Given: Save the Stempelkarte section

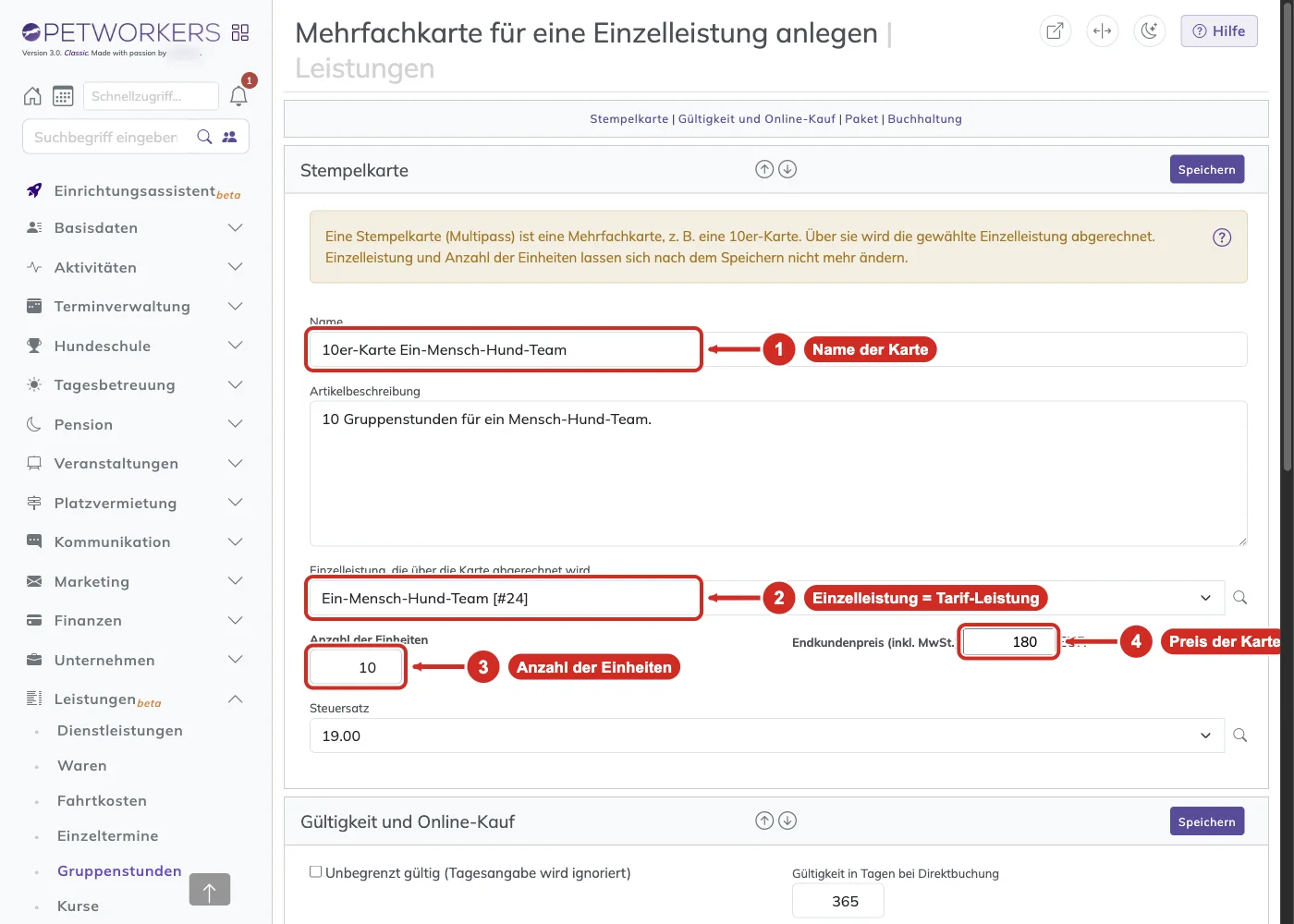Looking at the screenshot, I should coord(1207,169).
